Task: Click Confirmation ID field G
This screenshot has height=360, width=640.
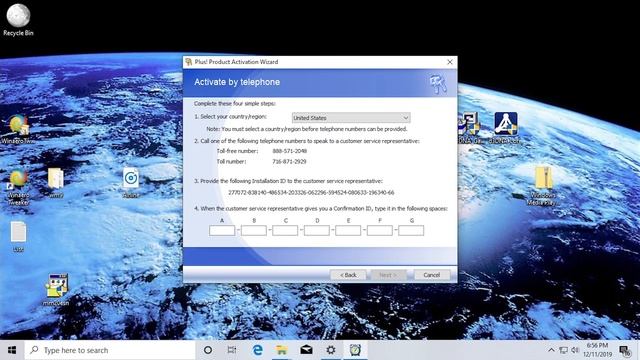Action: [411, 231]
